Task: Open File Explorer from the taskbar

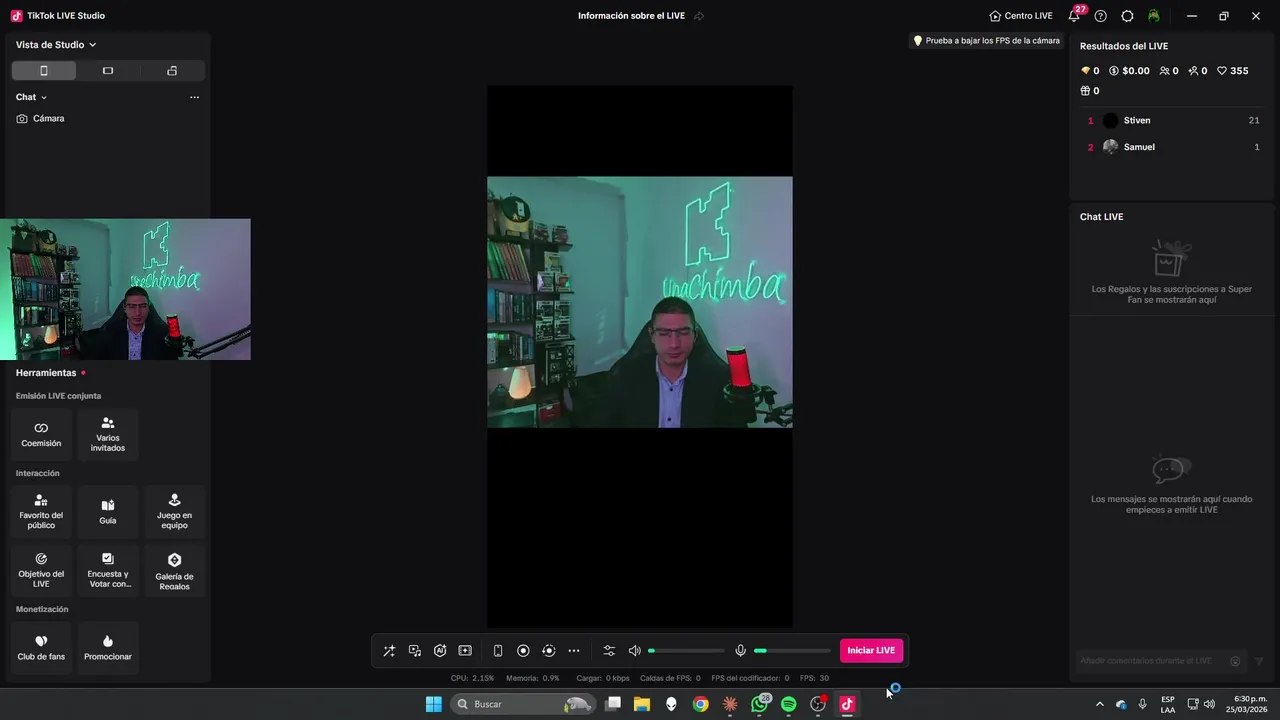Action: [642, 704]
